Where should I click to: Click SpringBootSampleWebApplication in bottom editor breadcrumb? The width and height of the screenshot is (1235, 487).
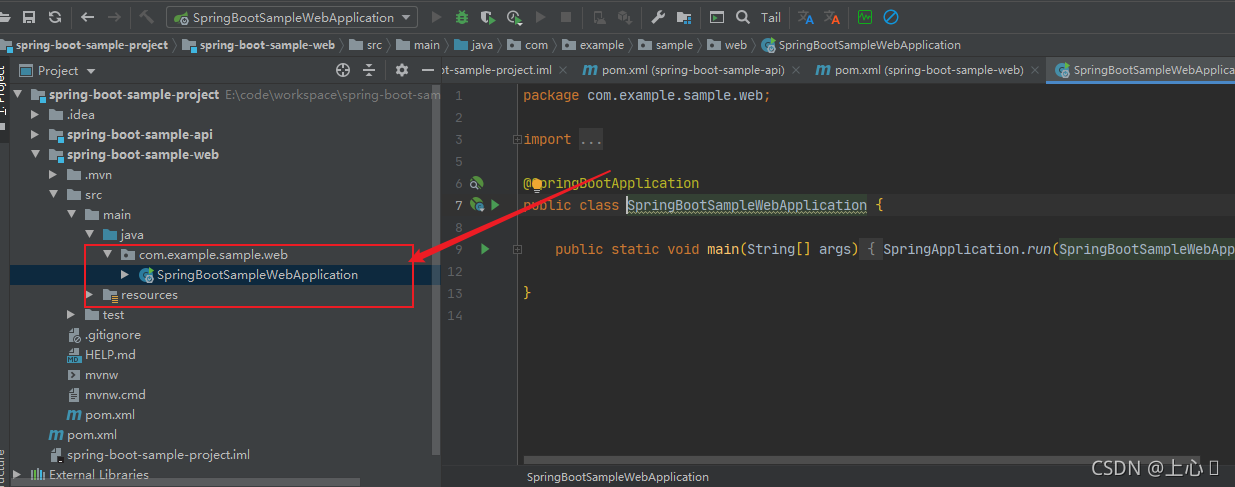click(x=618, y=477)
